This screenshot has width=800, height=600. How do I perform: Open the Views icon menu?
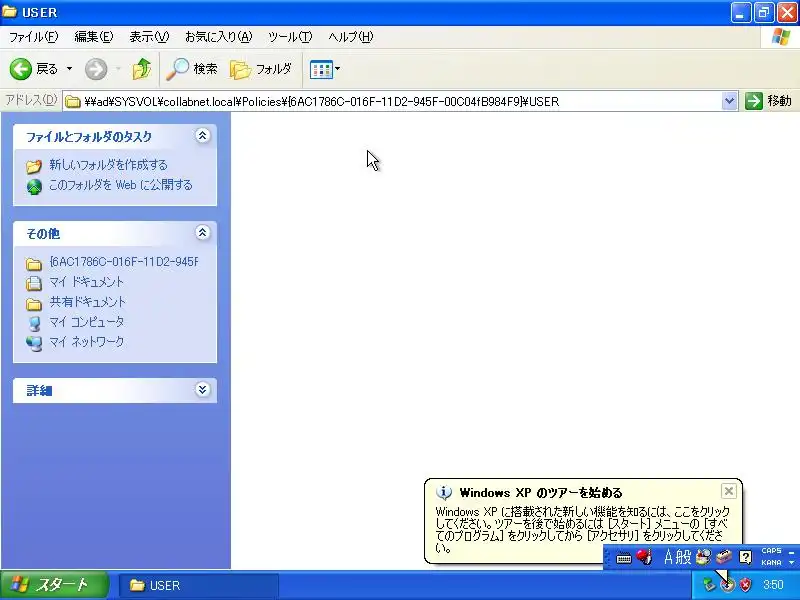(x=324, y=69)
